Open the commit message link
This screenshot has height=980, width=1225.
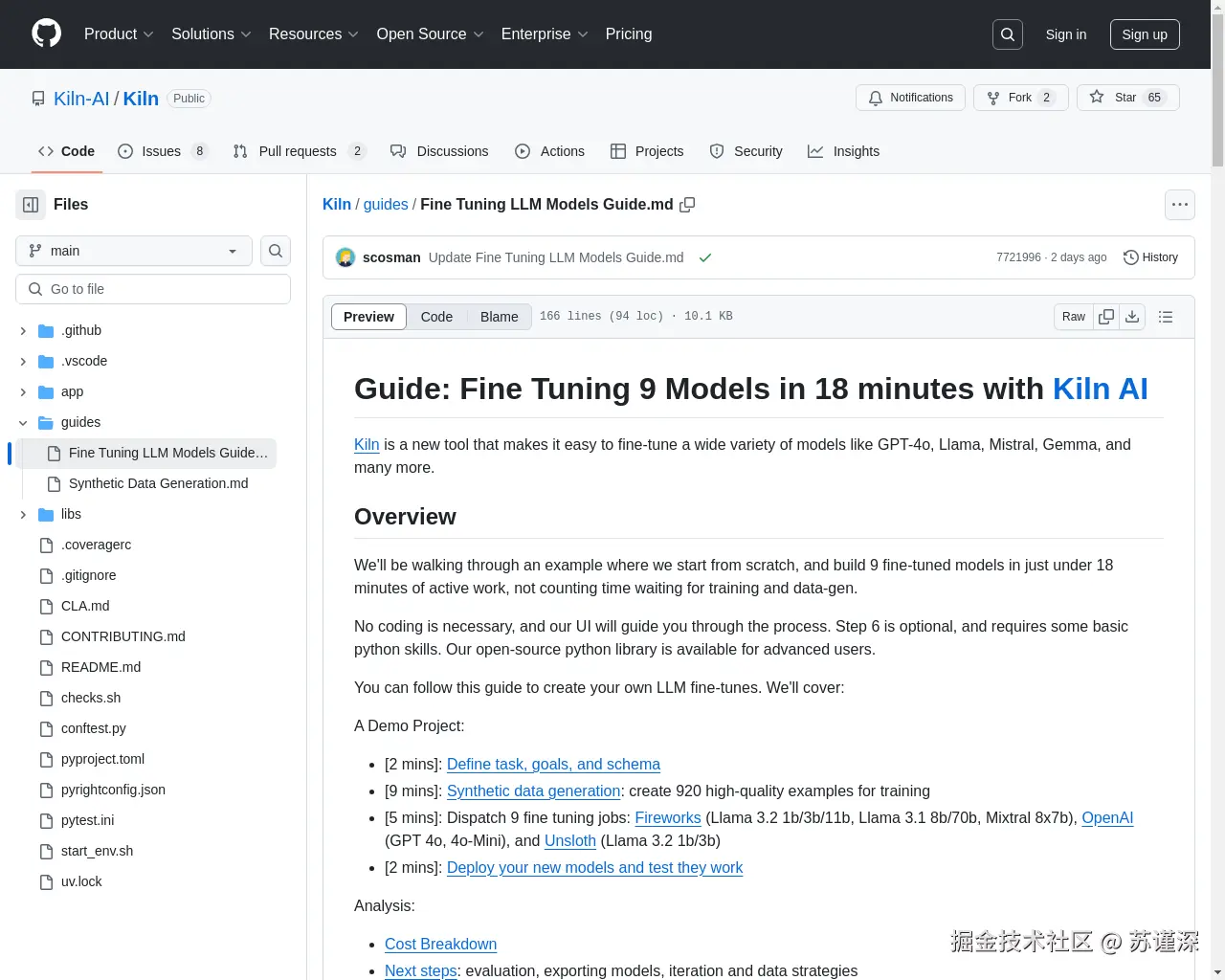(556, 257)
